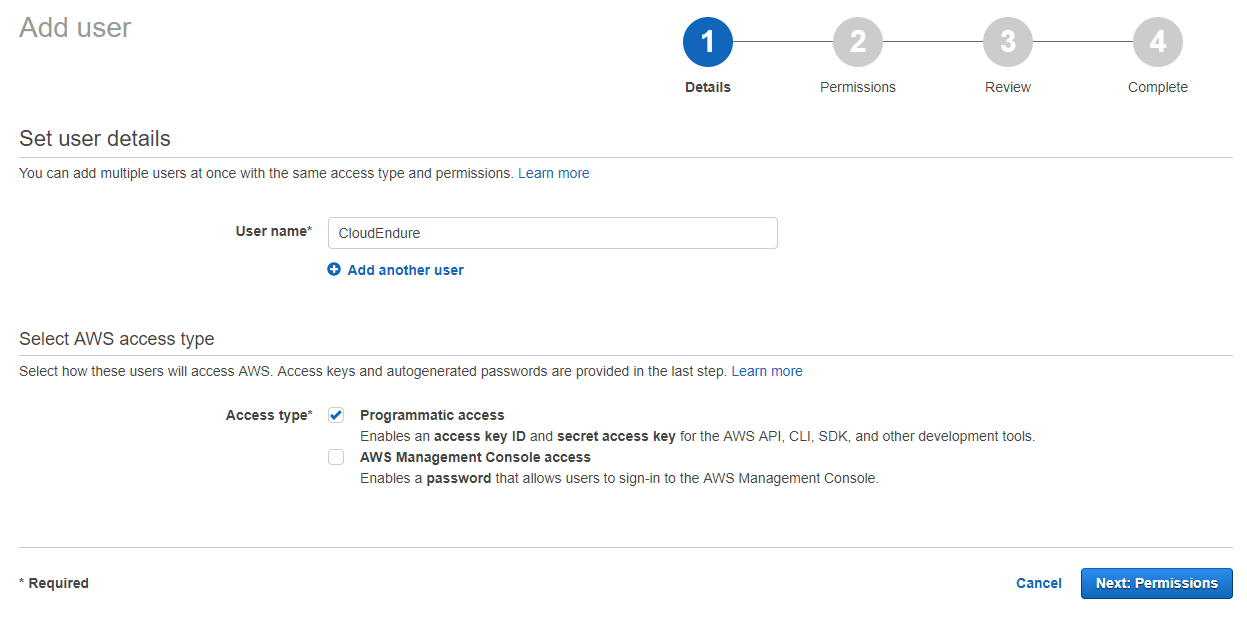1247x627 pixels.
Task: Click the Permissions step label
Action: tap(858, 87)
